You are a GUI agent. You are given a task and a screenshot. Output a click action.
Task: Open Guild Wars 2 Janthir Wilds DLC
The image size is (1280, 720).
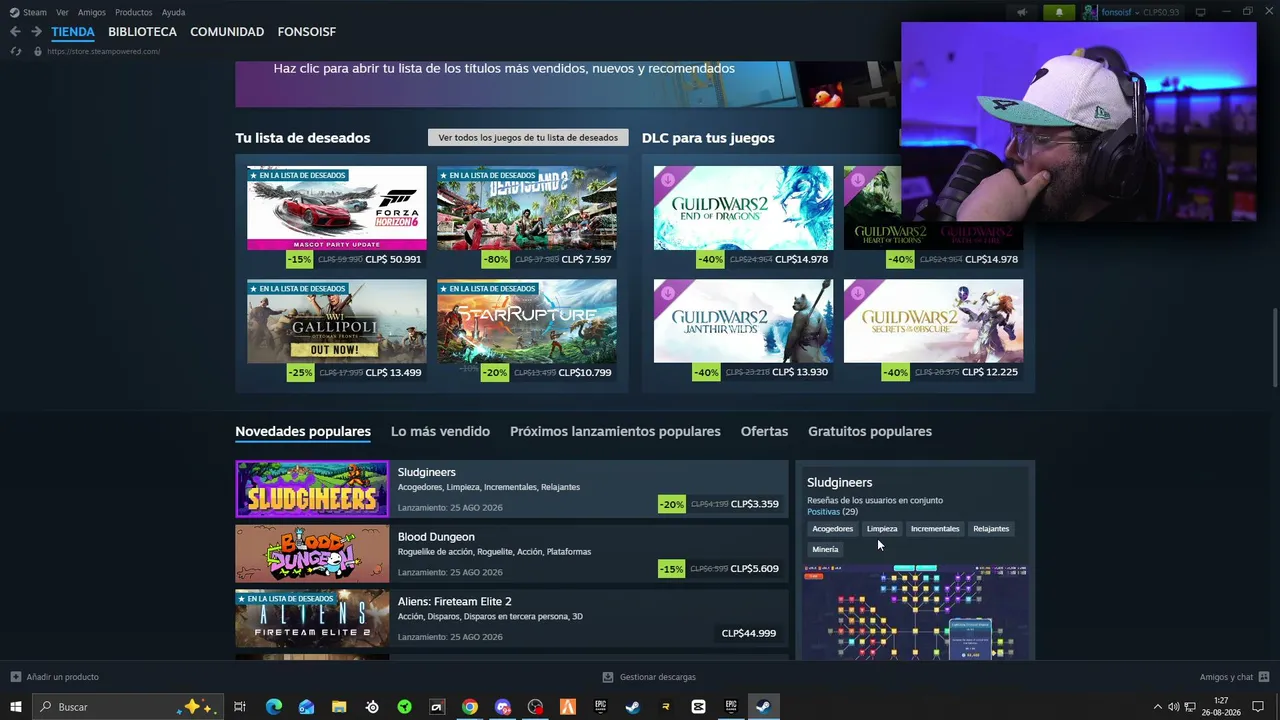[x=743, y=321]
